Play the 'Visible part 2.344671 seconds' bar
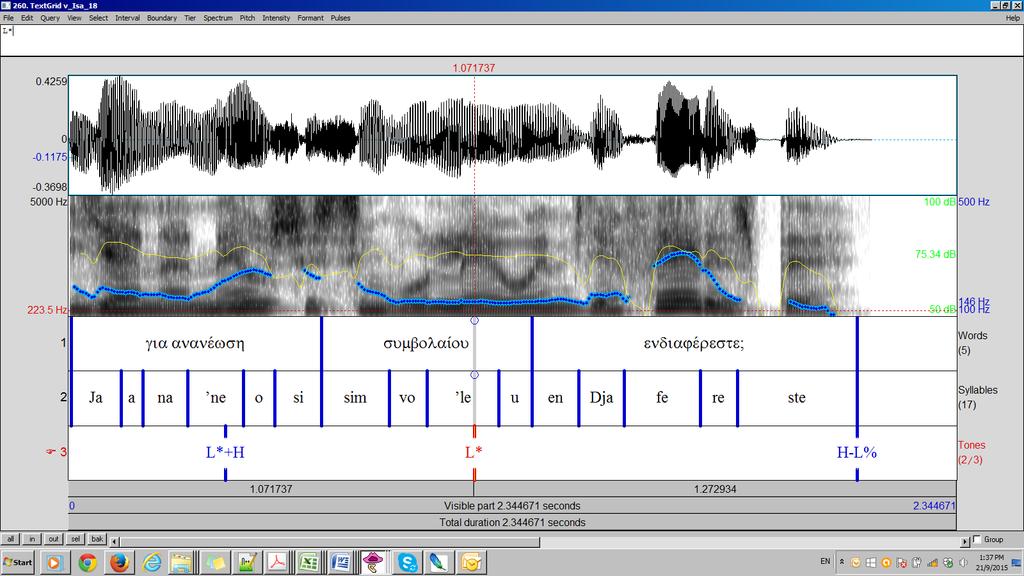Screen dimensions: 1024x576 pos(512,505)
